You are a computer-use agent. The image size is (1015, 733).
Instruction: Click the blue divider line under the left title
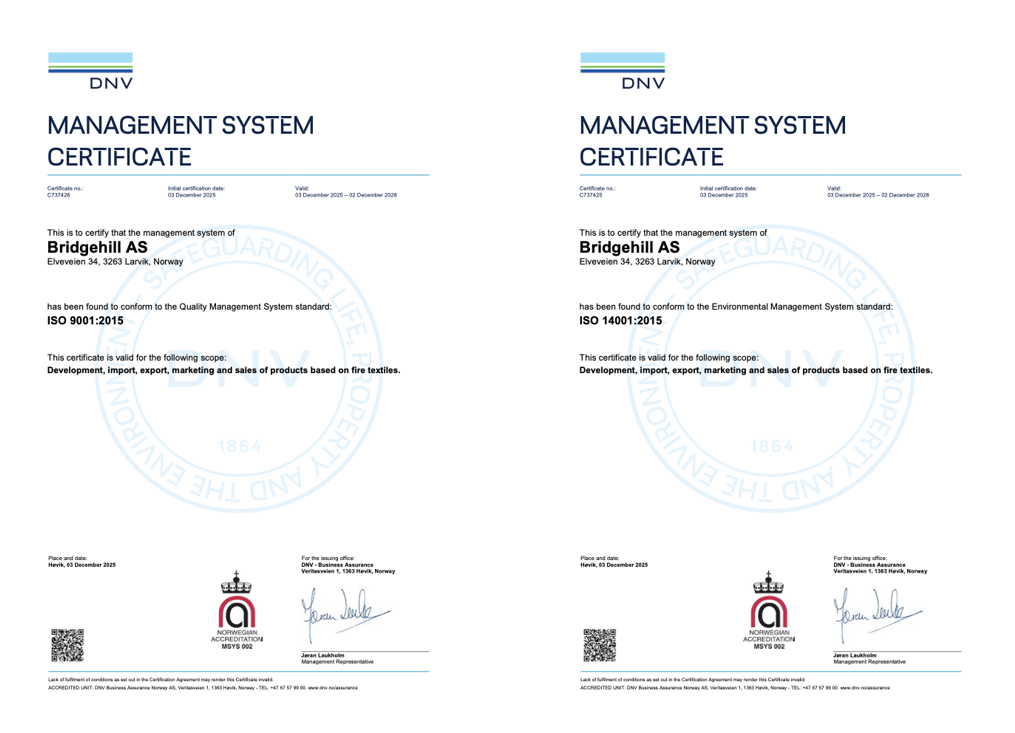(236, 173)
